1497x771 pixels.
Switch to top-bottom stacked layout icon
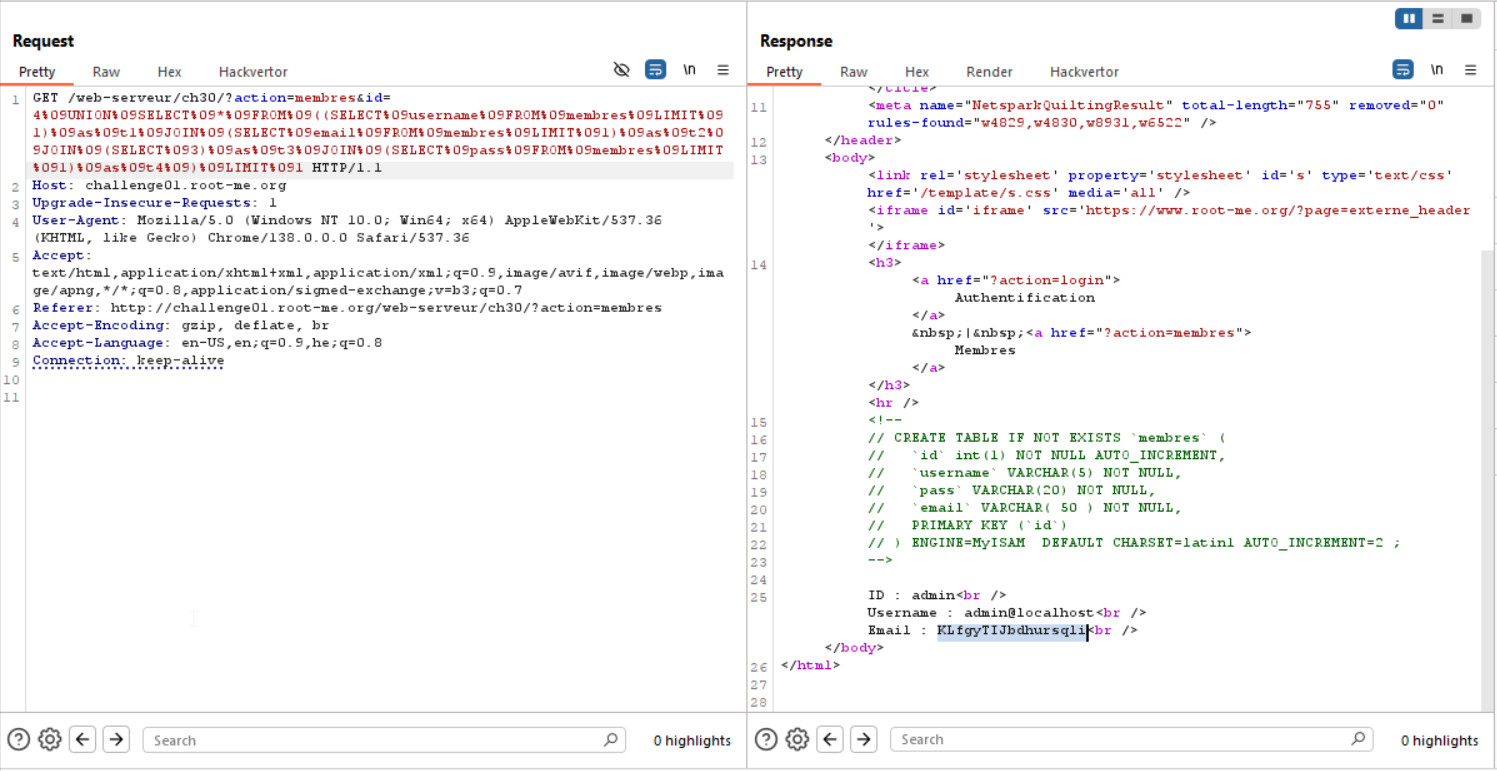pos(1438,18)
